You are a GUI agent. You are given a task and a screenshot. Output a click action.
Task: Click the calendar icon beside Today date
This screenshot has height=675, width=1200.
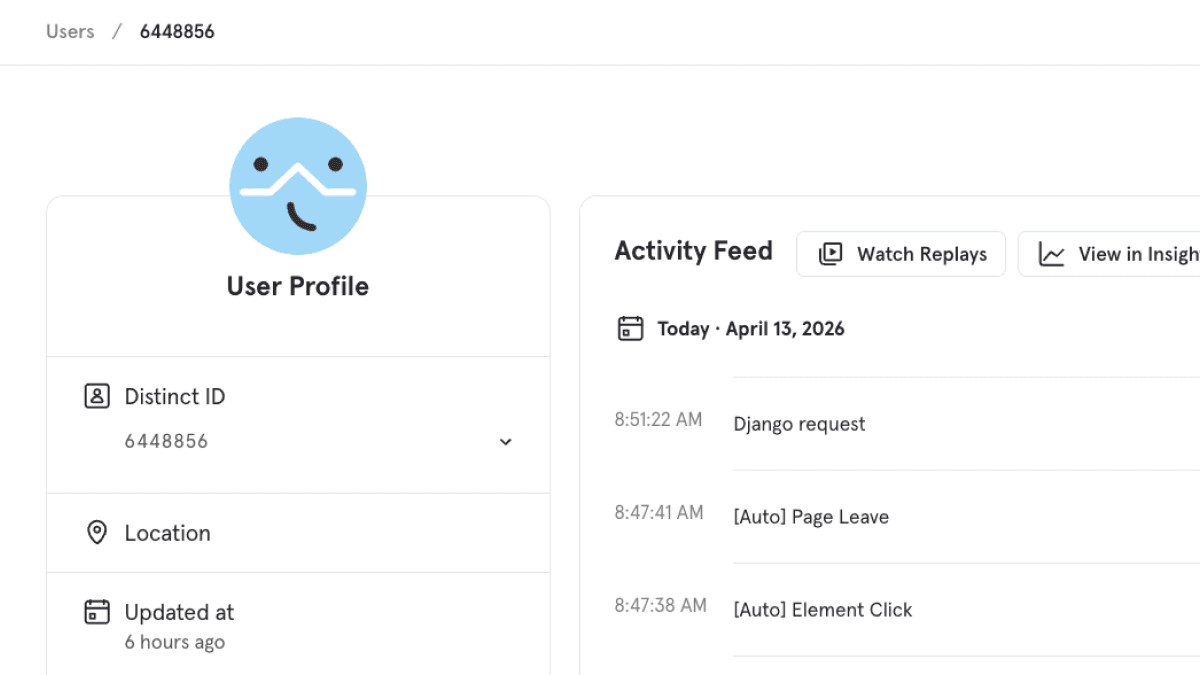[630, 329]
